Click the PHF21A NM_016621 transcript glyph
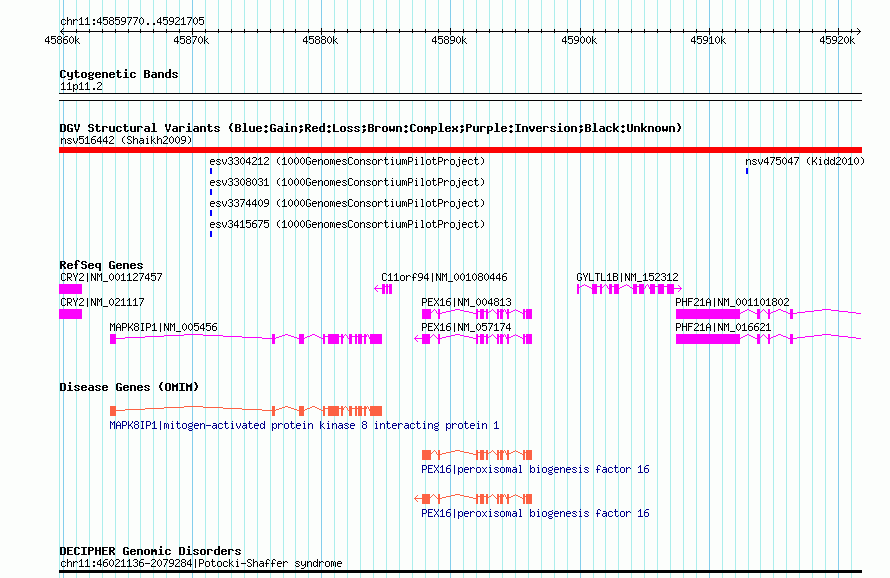 point(769,339)
